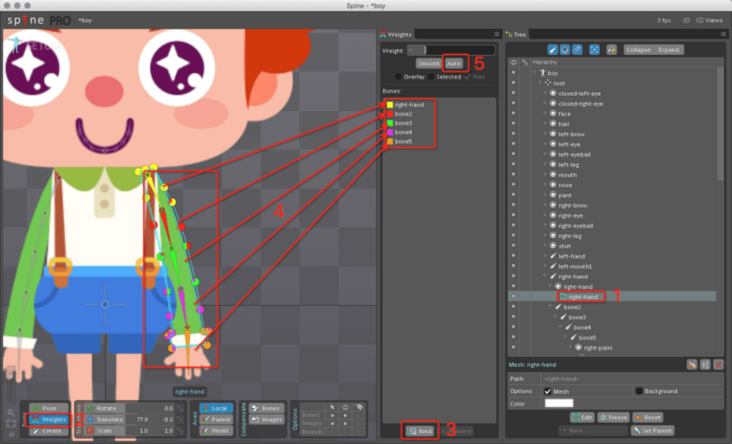Click the bone icon next to bone2
The height and width of the screenshot is (444, 732).
tap(558, 307)
